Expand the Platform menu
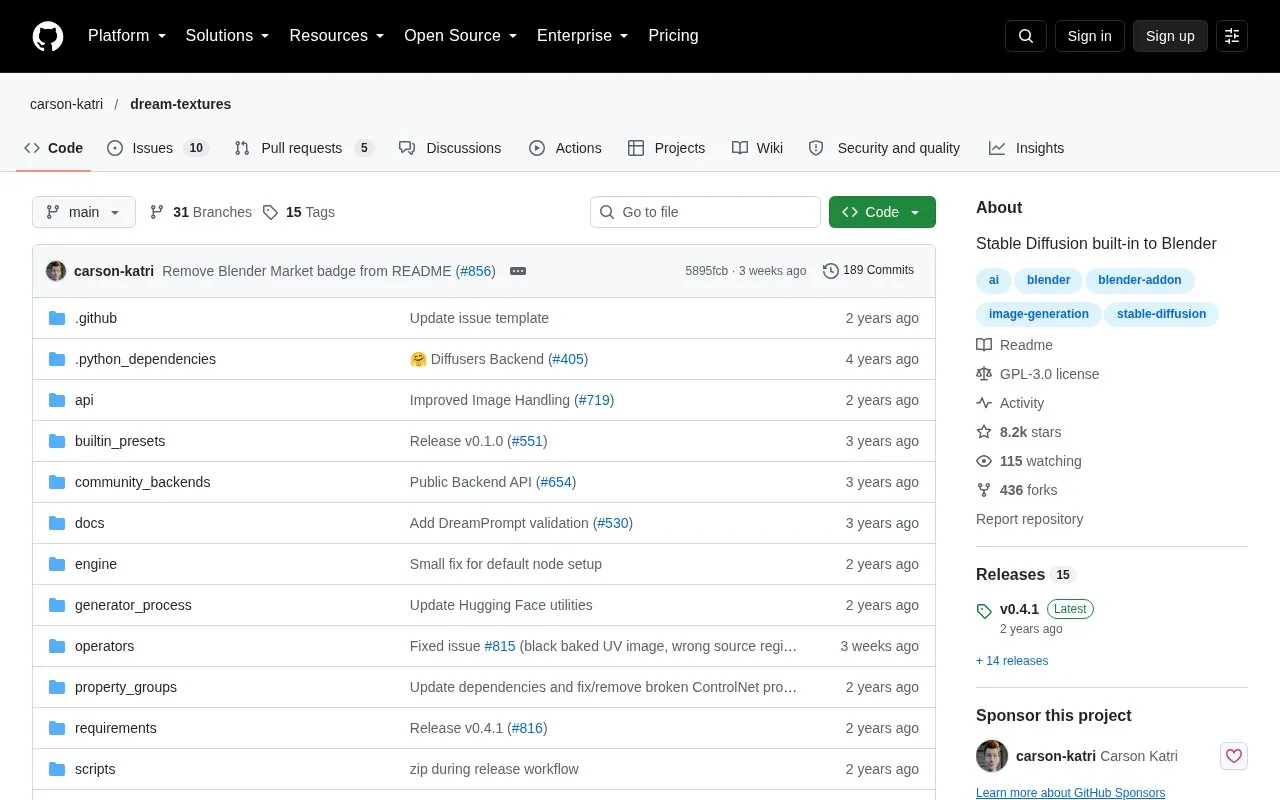This screenshot has width=1280, height=800. (127, 36)
